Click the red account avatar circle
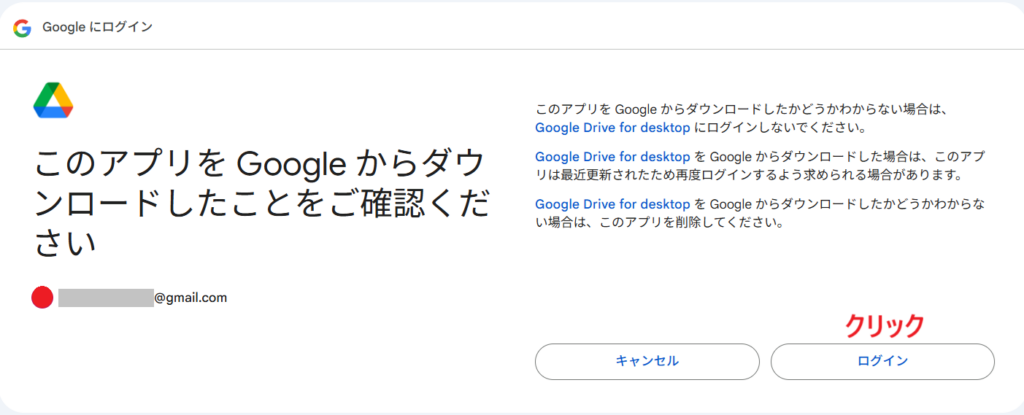 pyautogui.click(x=42, y=297)
